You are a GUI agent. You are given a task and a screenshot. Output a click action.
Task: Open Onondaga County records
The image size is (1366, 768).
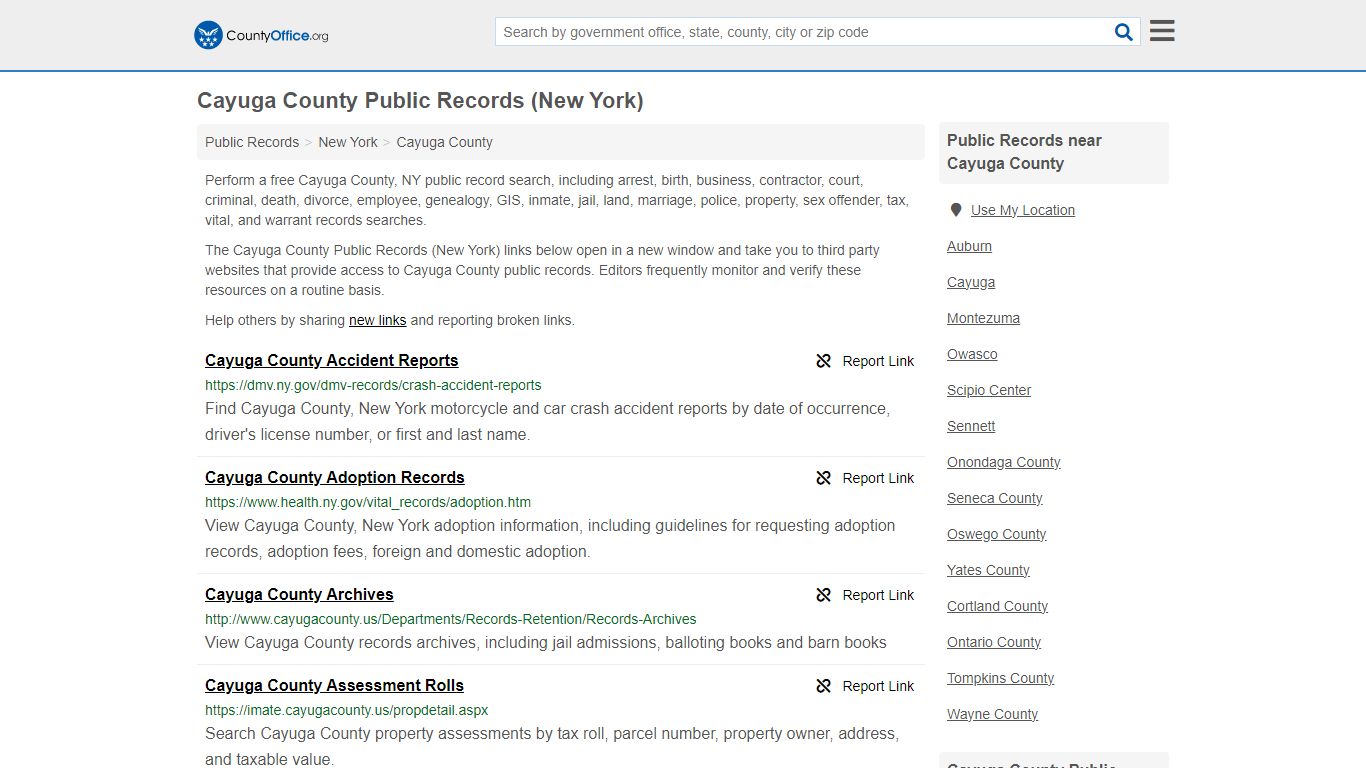point(1003,462)
